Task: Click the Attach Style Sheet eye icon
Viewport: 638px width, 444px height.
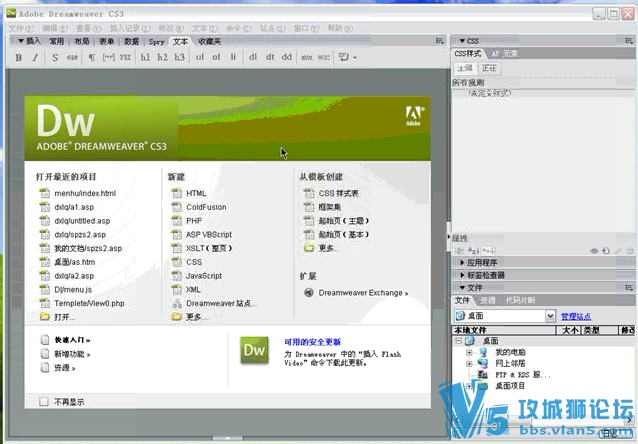Action: (x=594, y=251)
